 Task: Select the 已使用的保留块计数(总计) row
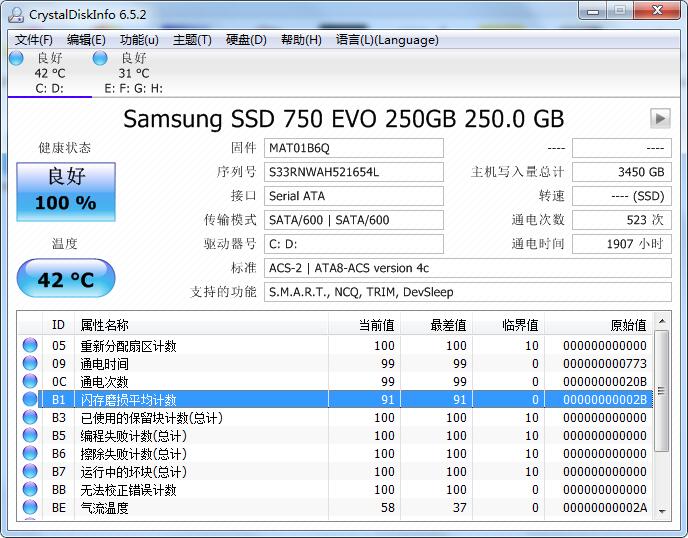click(335, 417)
